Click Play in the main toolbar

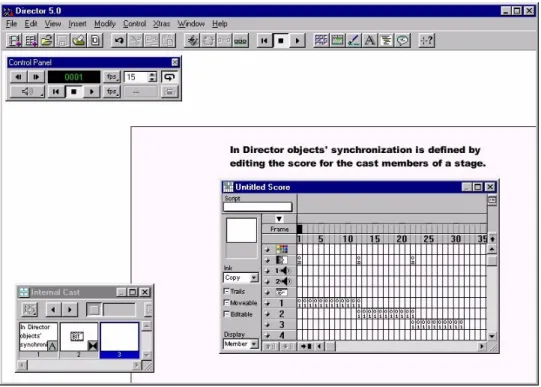297,41
